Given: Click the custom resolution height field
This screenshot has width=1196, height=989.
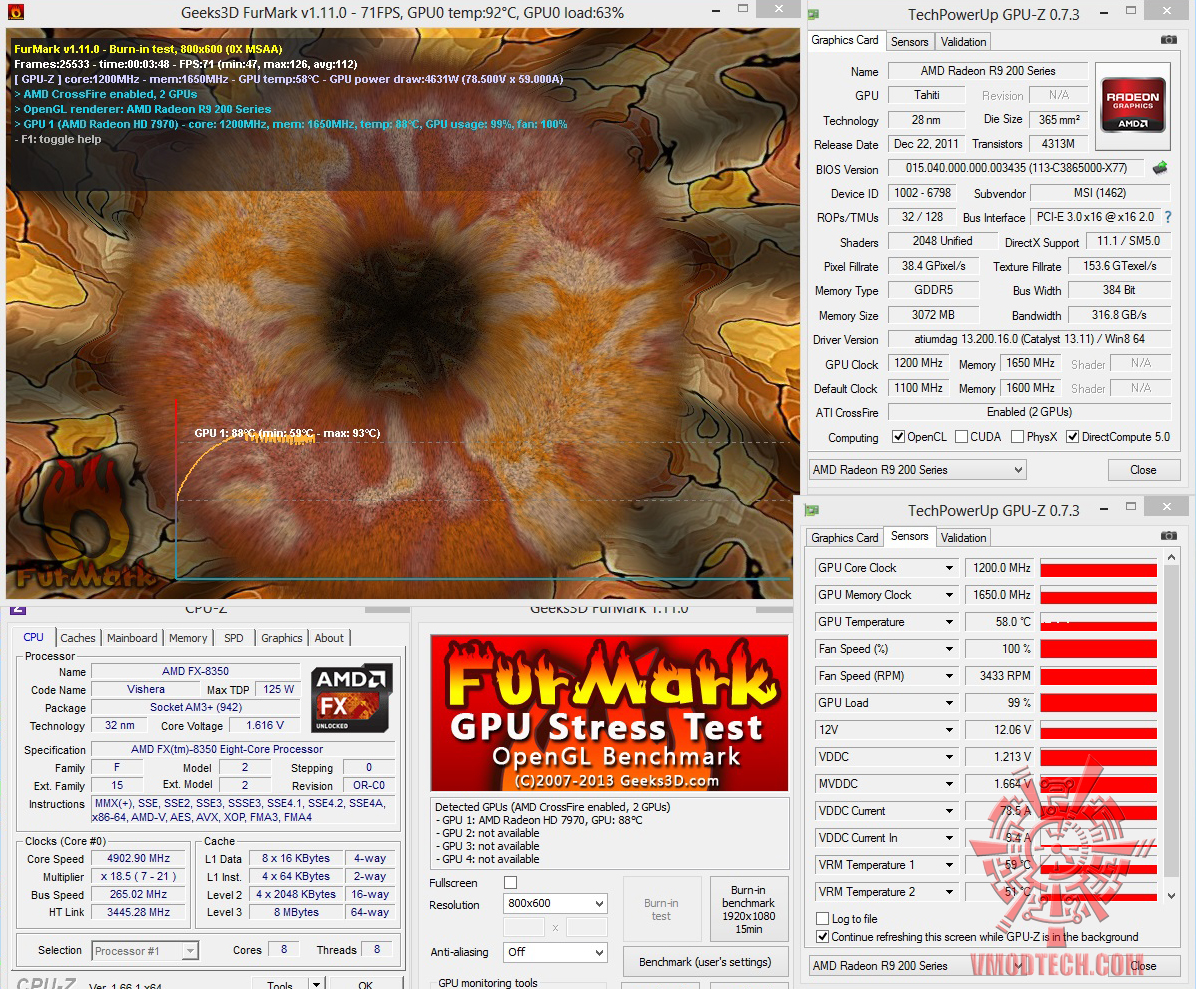Looking at the screenshot, I should click(x=587, y=927).
